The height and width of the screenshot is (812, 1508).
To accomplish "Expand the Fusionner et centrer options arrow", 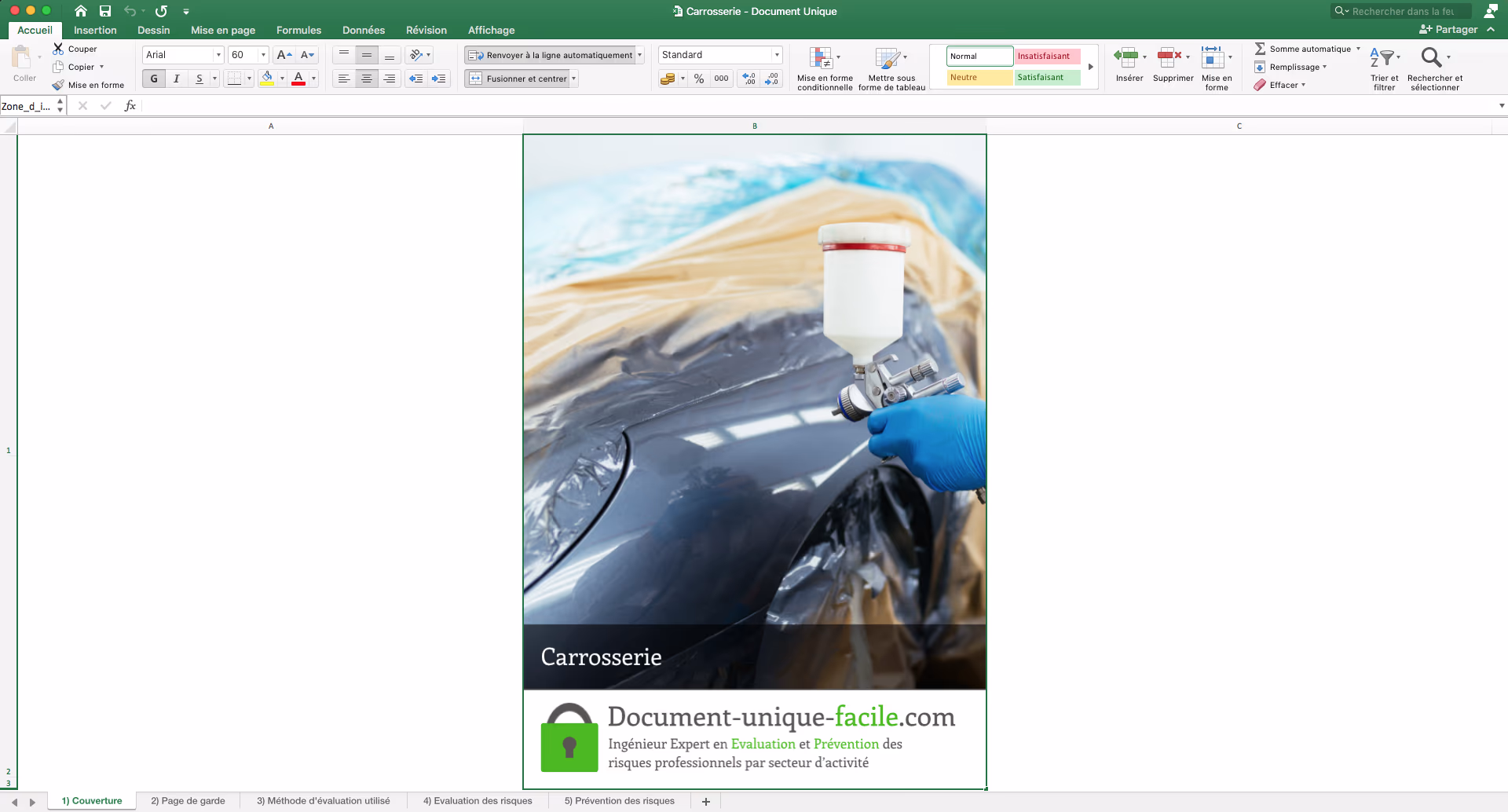I will click(574, 79).
